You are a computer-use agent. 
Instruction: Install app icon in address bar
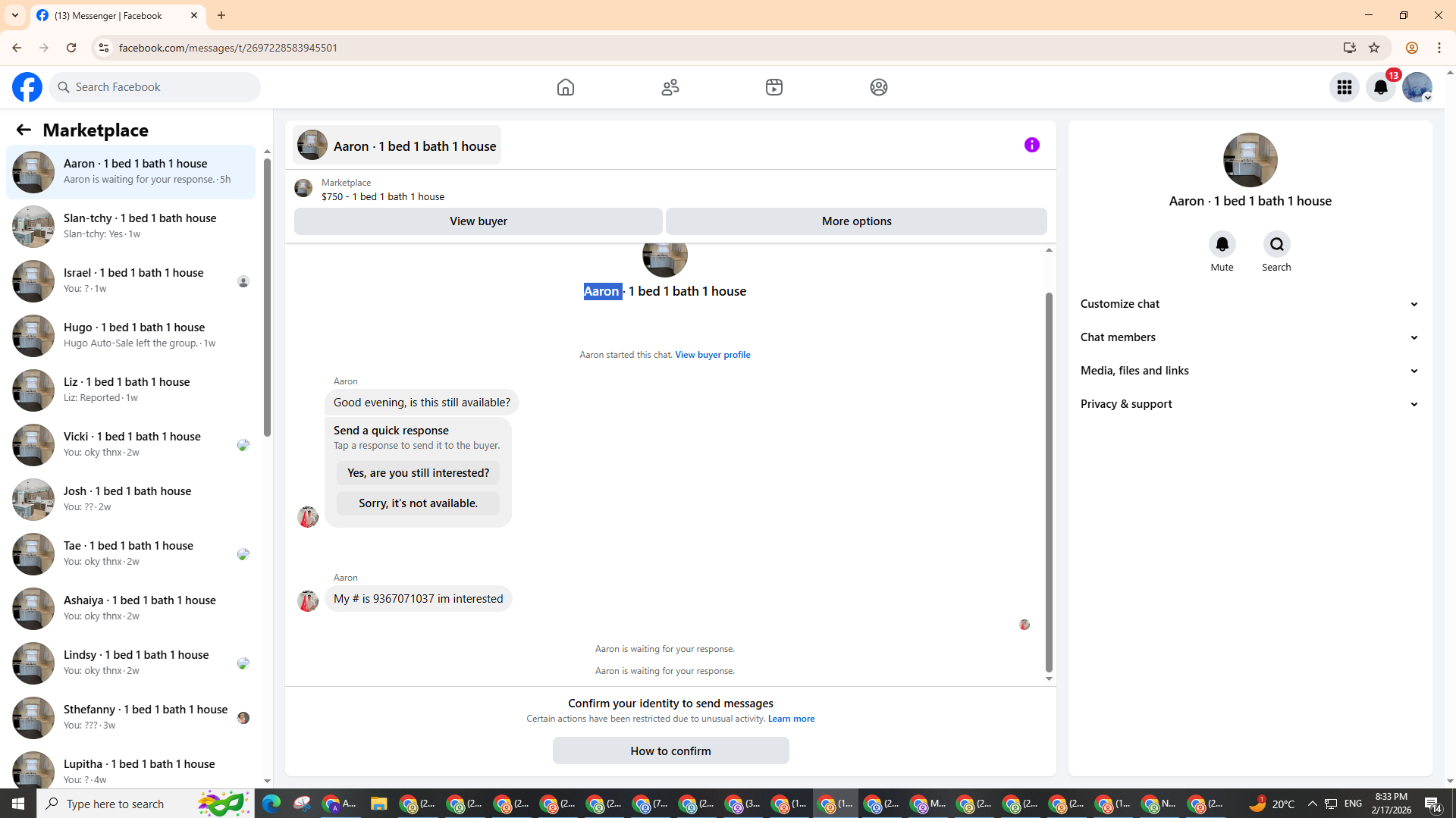[x=1350, y=48]
